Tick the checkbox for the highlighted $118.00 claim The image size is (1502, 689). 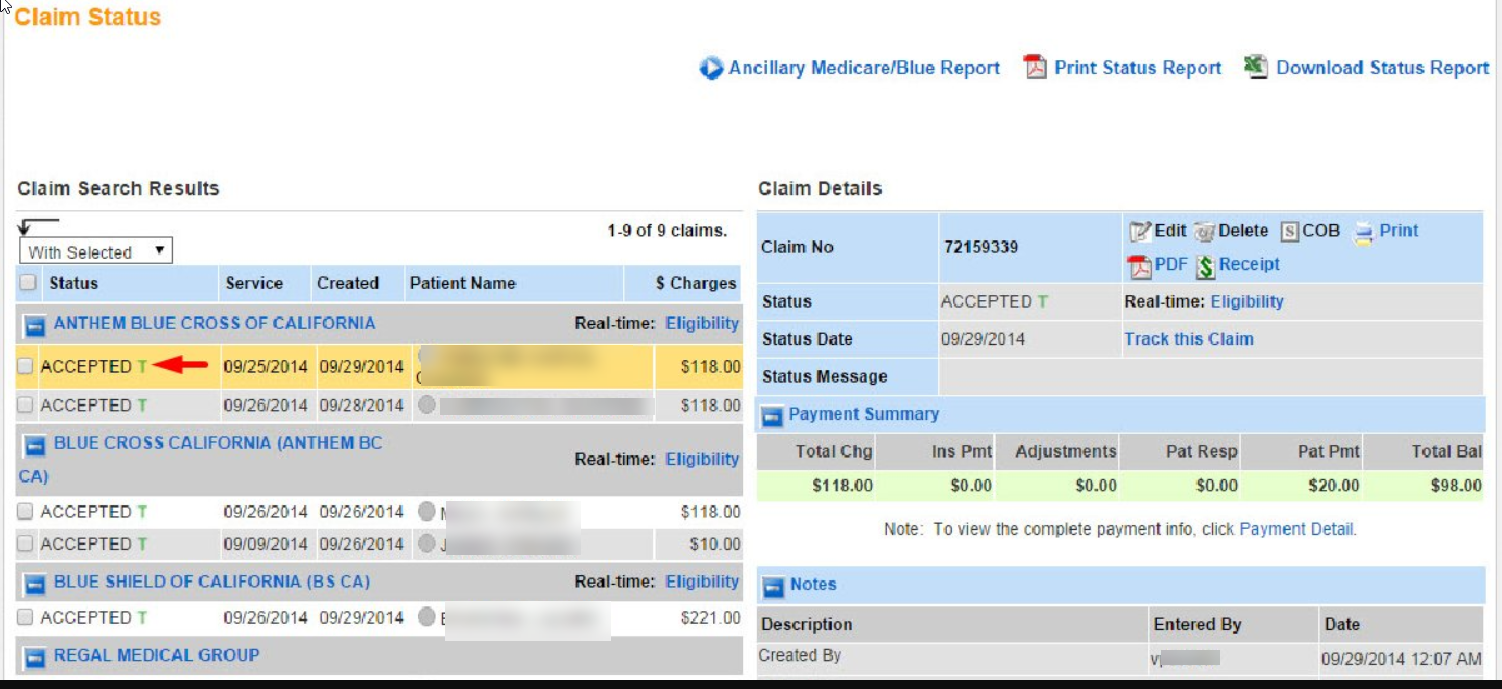pyautogui.click(x=26, y=367)
